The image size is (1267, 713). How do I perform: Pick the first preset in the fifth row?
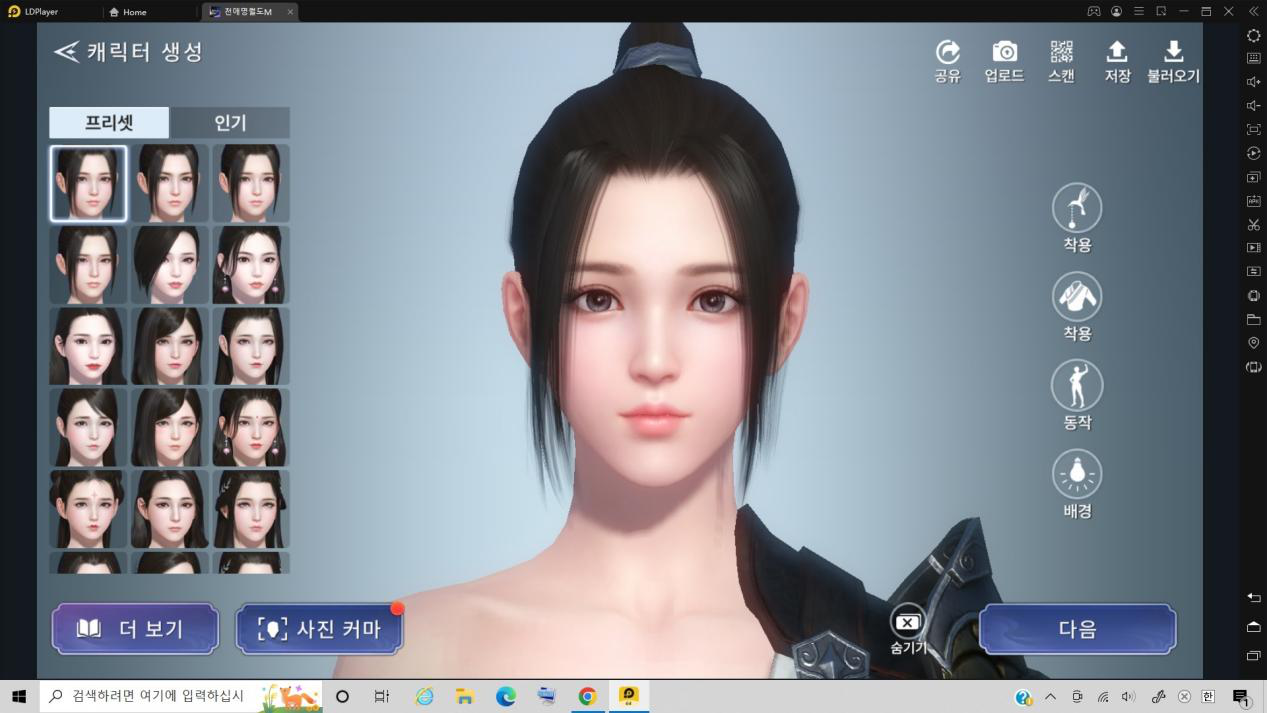point(88,509)
